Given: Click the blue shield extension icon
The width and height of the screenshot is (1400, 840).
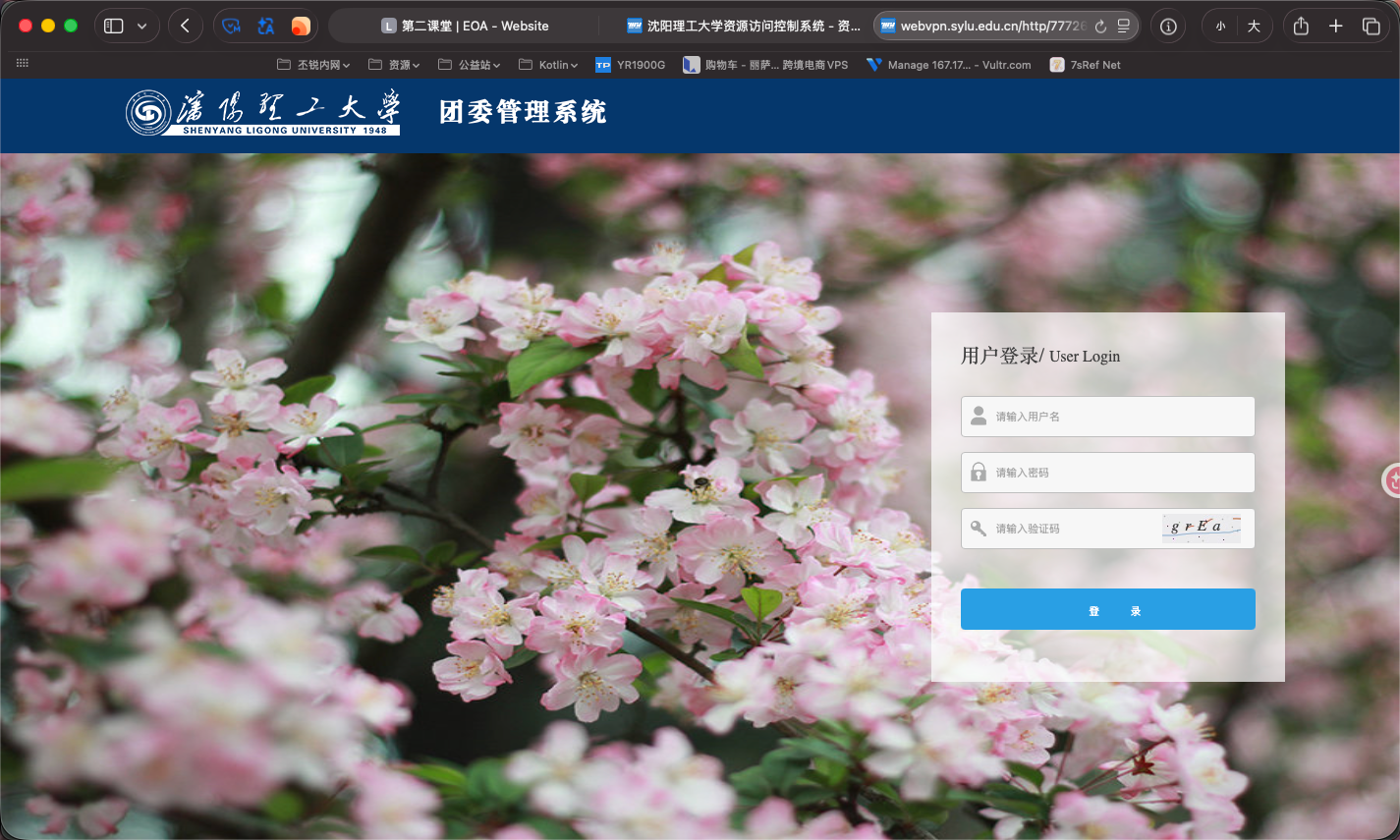Looking at the screenshot, I should click(x=232, y=27).
